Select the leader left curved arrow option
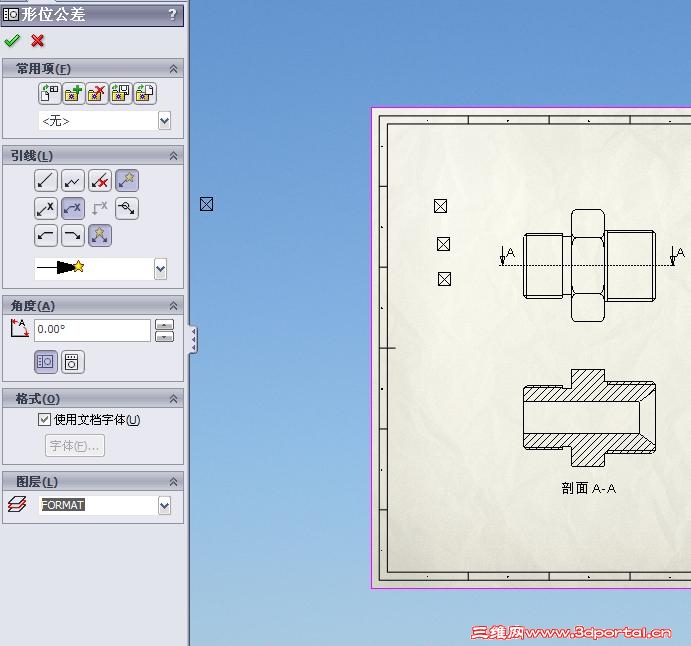 click(x=45, y=235)
